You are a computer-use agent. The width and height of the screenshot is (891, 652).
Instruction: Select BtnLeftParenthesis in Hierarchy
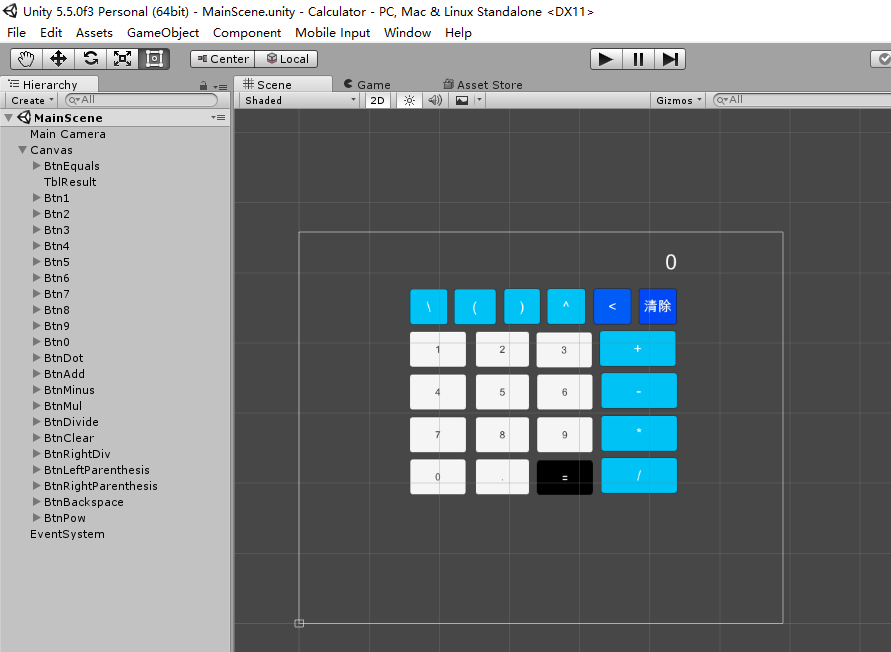(x=97, y=470)
